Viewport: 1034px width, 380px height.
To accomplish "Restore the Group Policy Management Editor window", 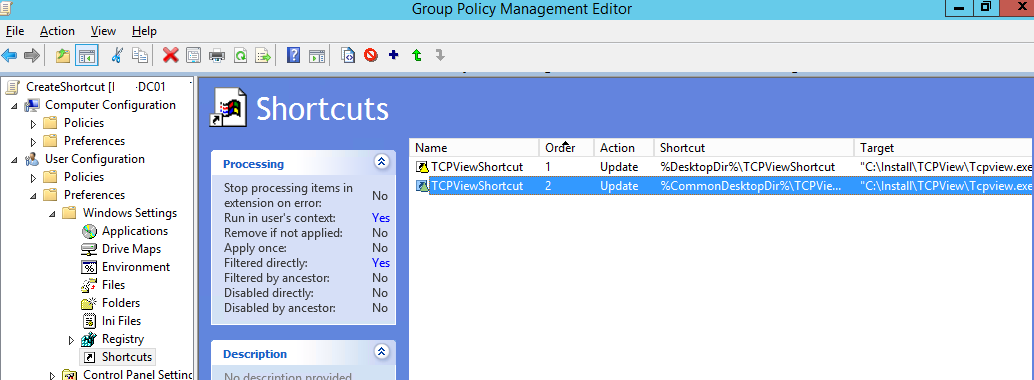I will click(x=986, y=8).
